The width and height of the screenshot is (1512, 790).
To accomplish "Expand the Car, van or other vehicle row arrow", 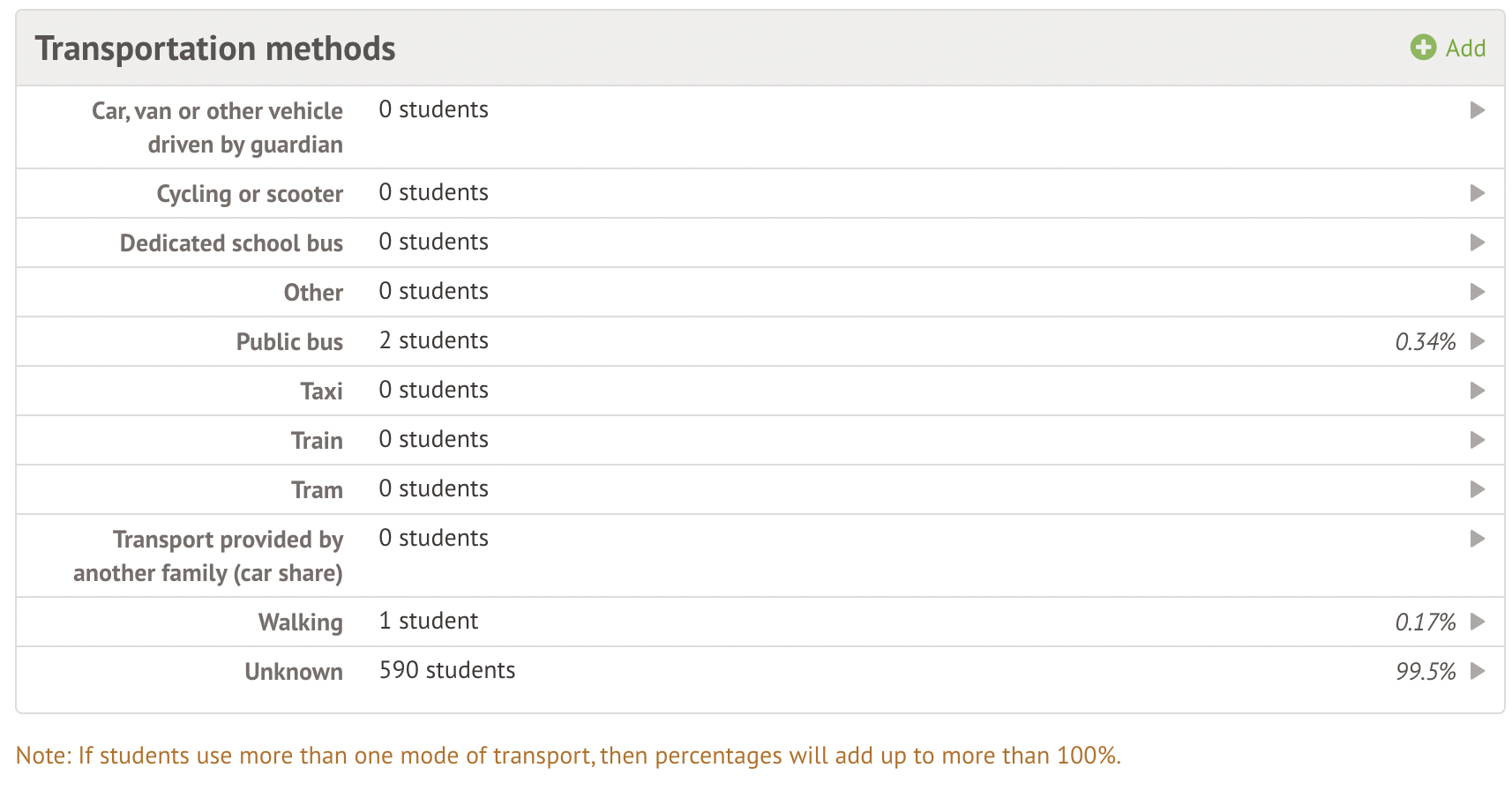I will [x=1478, y=110].
